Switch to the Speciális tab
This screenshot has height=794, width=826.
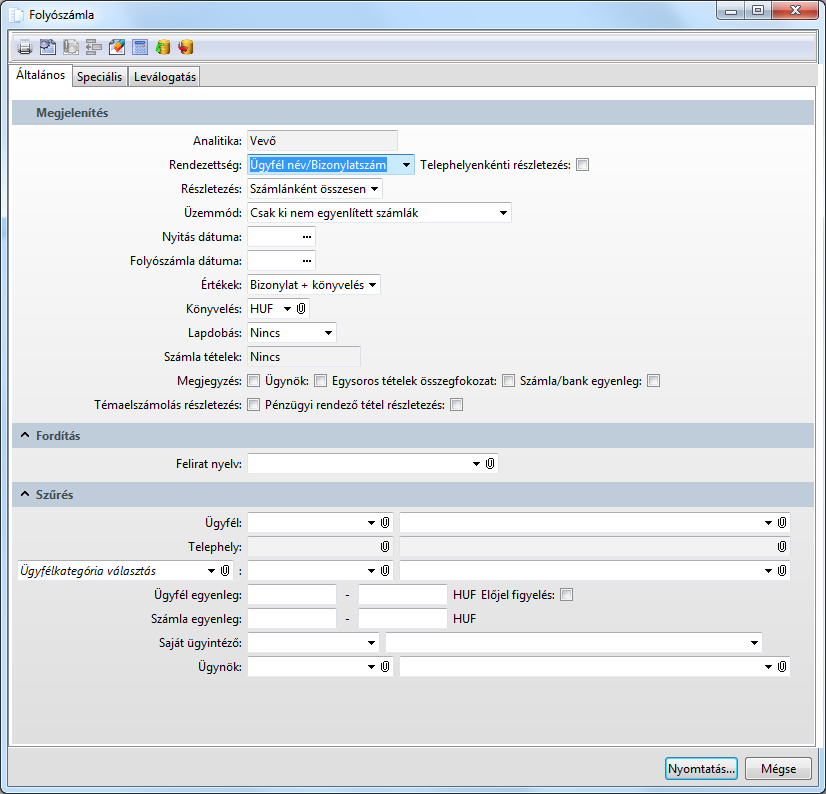(100, 76)
